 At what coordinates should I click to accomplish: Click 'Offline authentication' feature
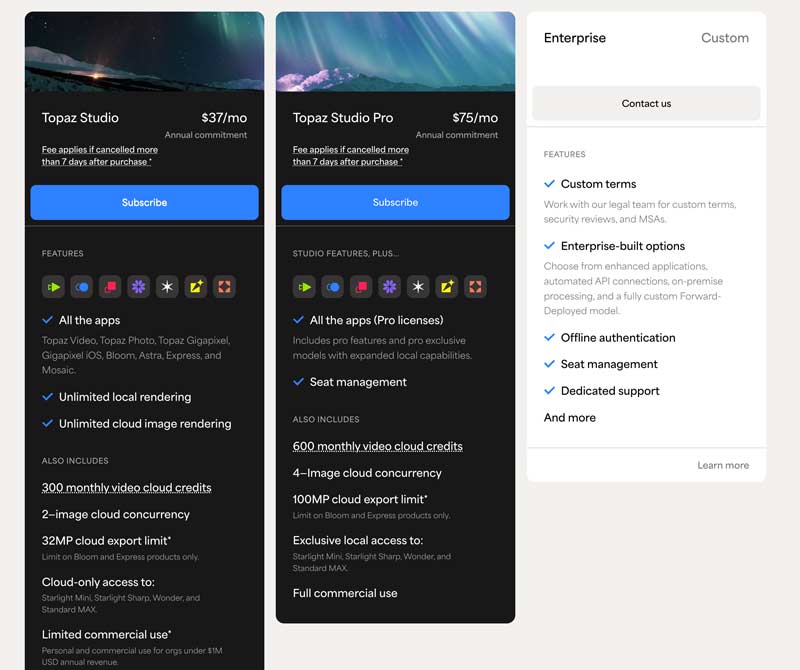tap(618, 338)
